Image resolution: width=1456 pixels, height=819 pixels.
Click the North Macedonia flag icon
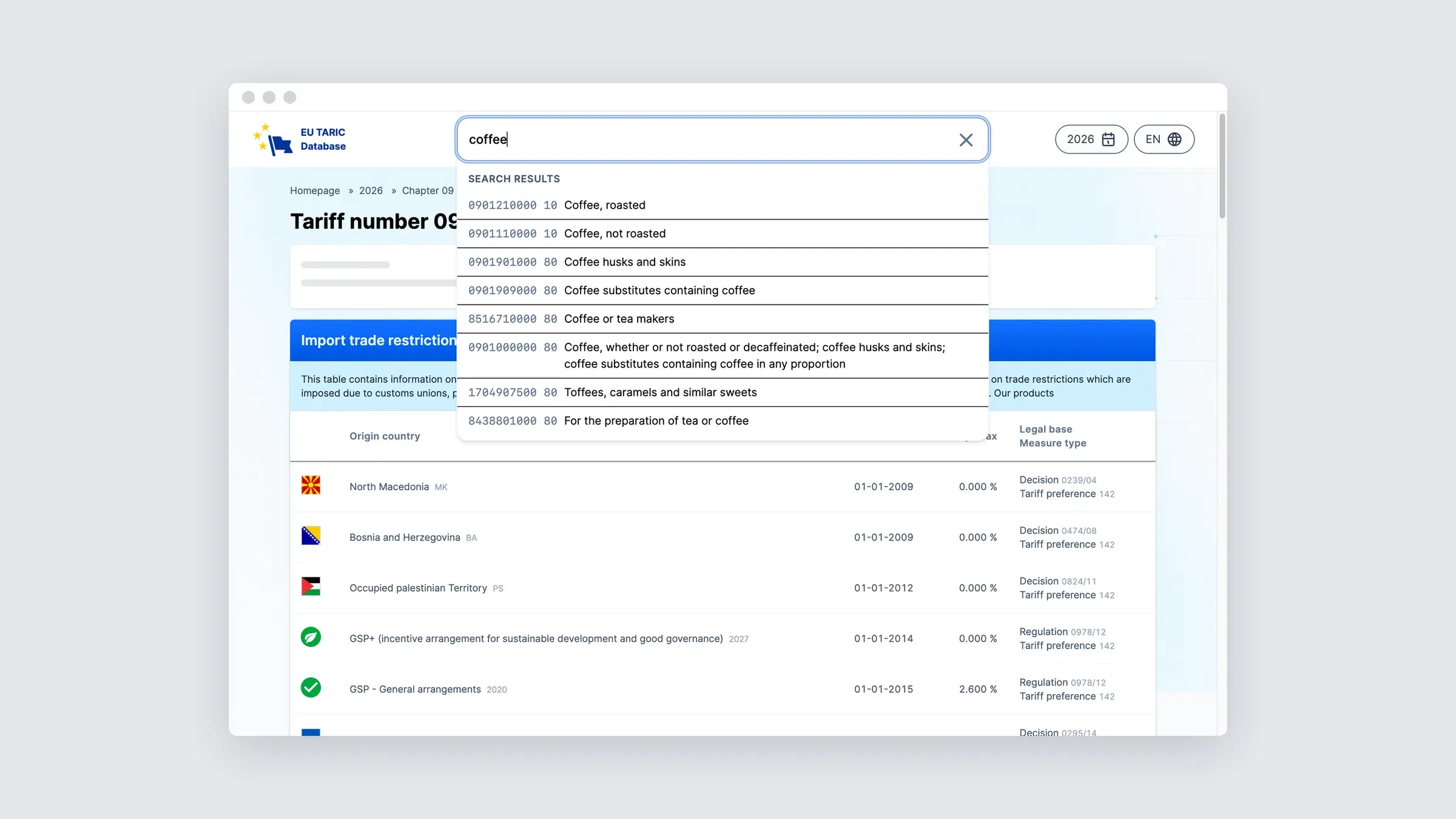[311, 485]
